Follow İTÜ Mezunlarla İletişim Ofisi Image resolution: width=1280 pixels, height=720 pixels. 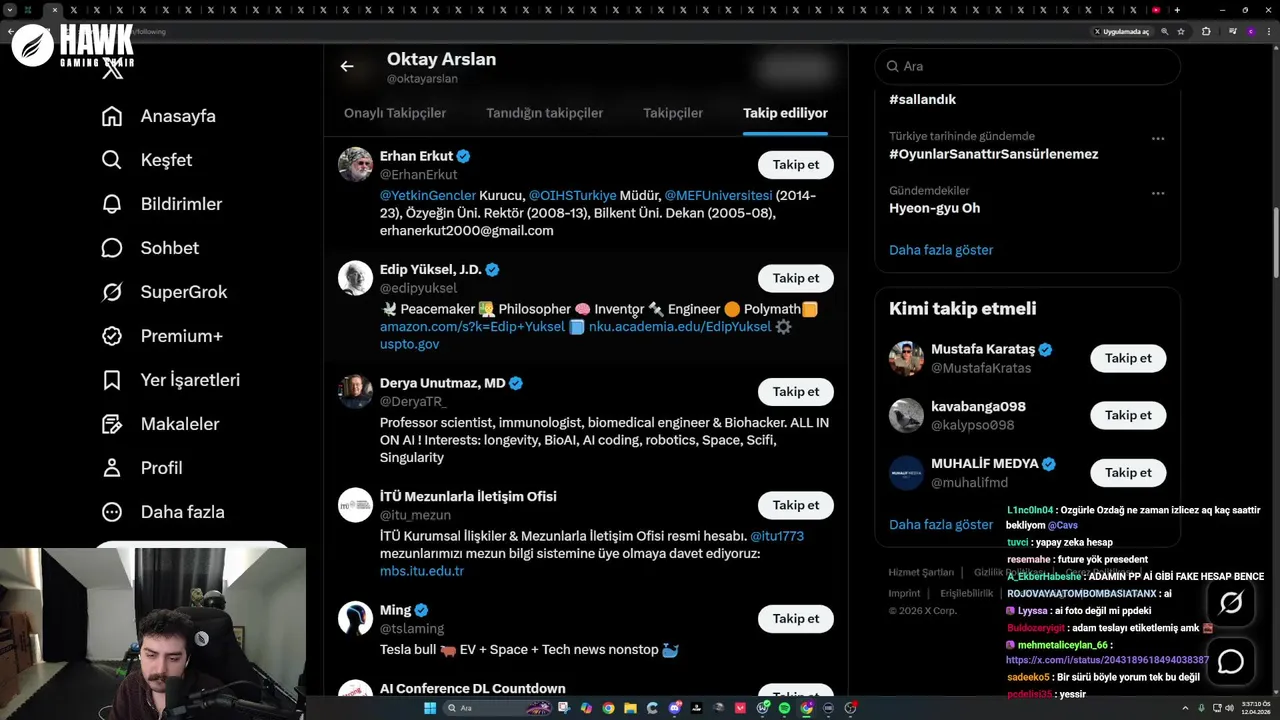796,505
